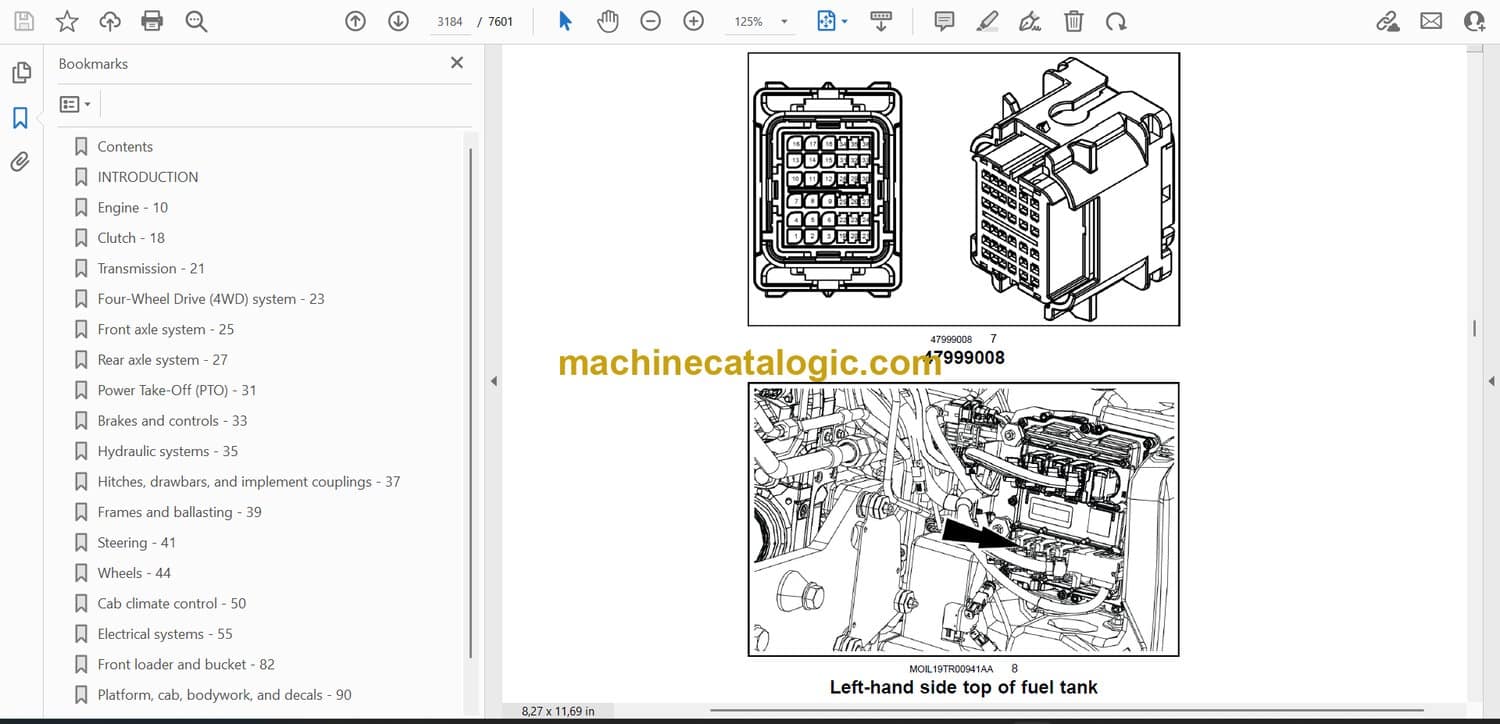This screenshot has width=1500, height=724.
Task: Jump to Hydraulic systems - 35 bookmark
Action: pyautogui.click(x=167, y=451)
